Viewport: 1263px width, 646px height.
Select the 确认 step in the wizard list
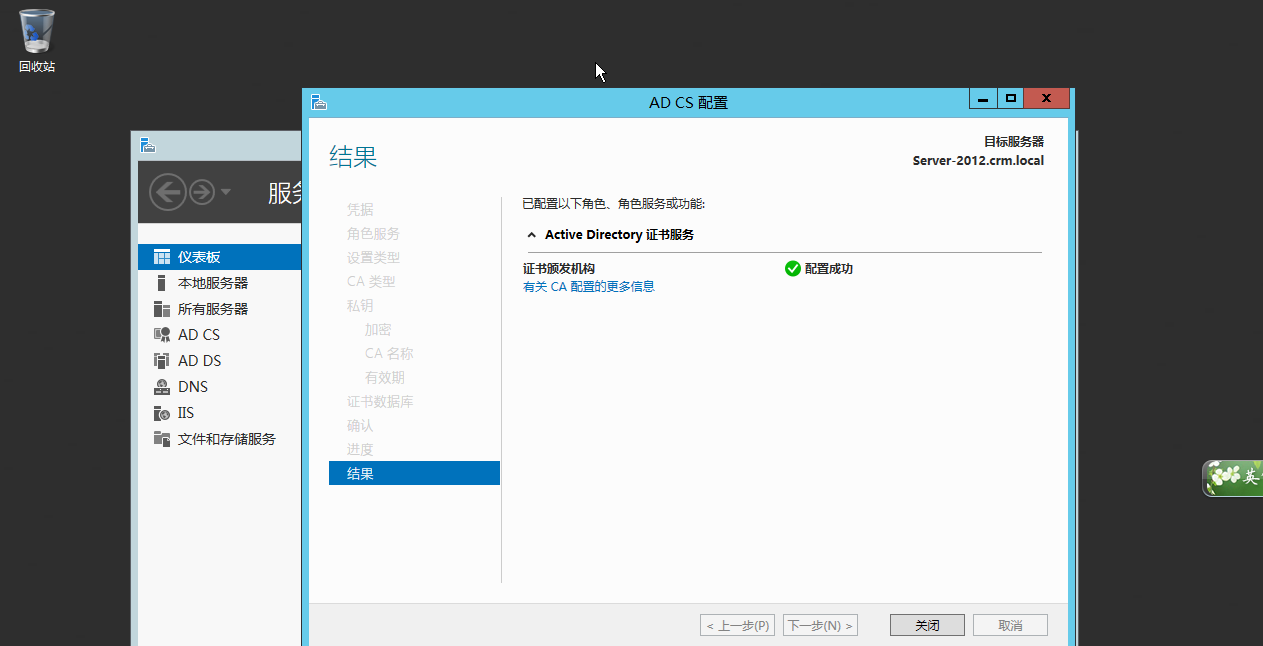tap(359, 425)
